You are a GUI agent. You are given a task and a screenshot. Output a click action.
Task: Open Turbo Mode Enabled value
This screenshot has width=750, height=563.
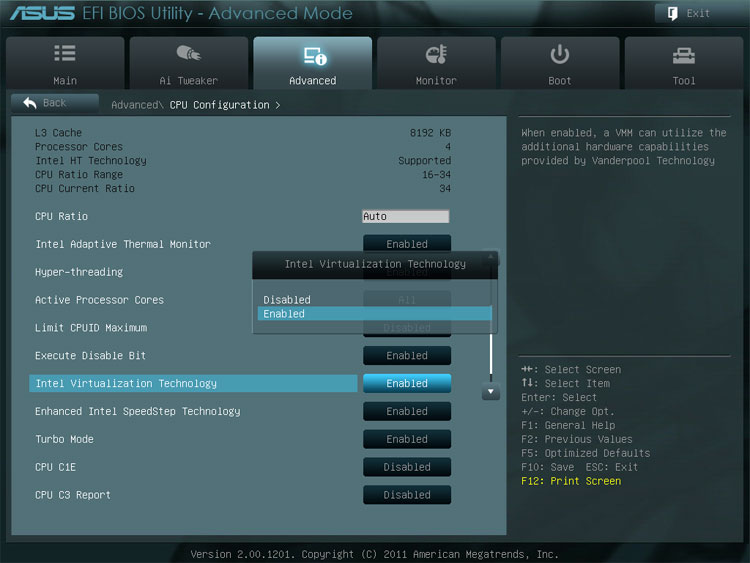(407, 439)
